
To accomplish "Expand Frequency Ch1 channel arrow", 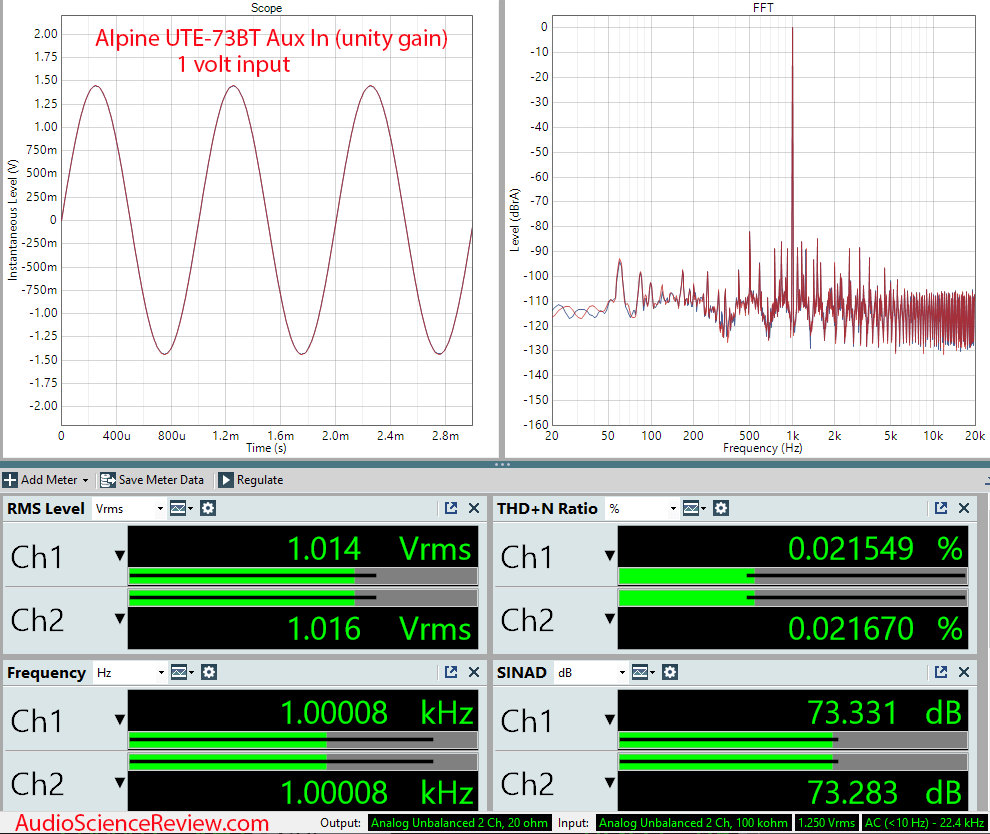I will 120,719.
